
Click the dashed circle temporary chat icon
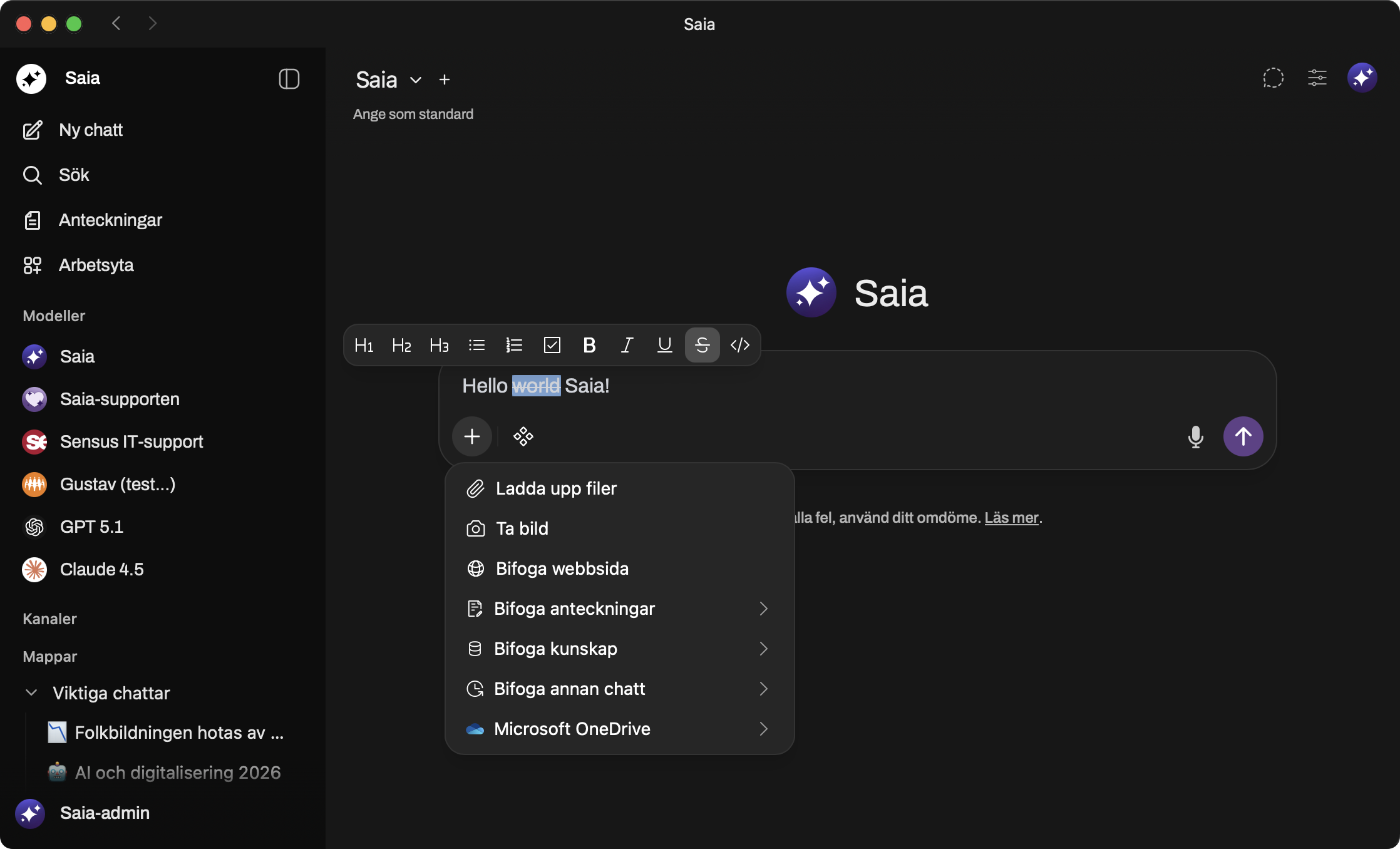tap(1273, 78)
